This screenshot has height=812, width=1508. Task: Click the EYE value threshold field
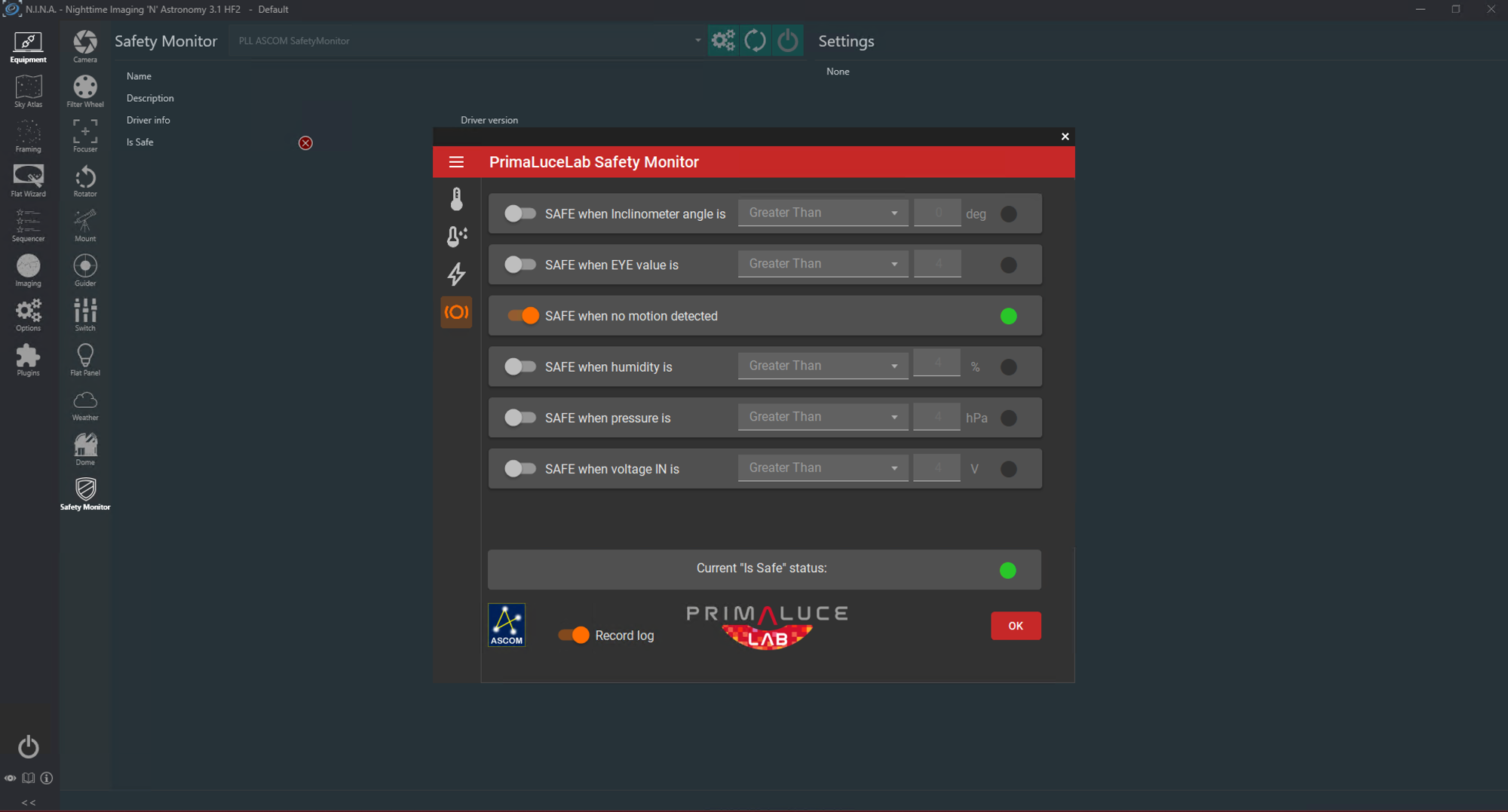pyautogui.click(x=937, y=264)
